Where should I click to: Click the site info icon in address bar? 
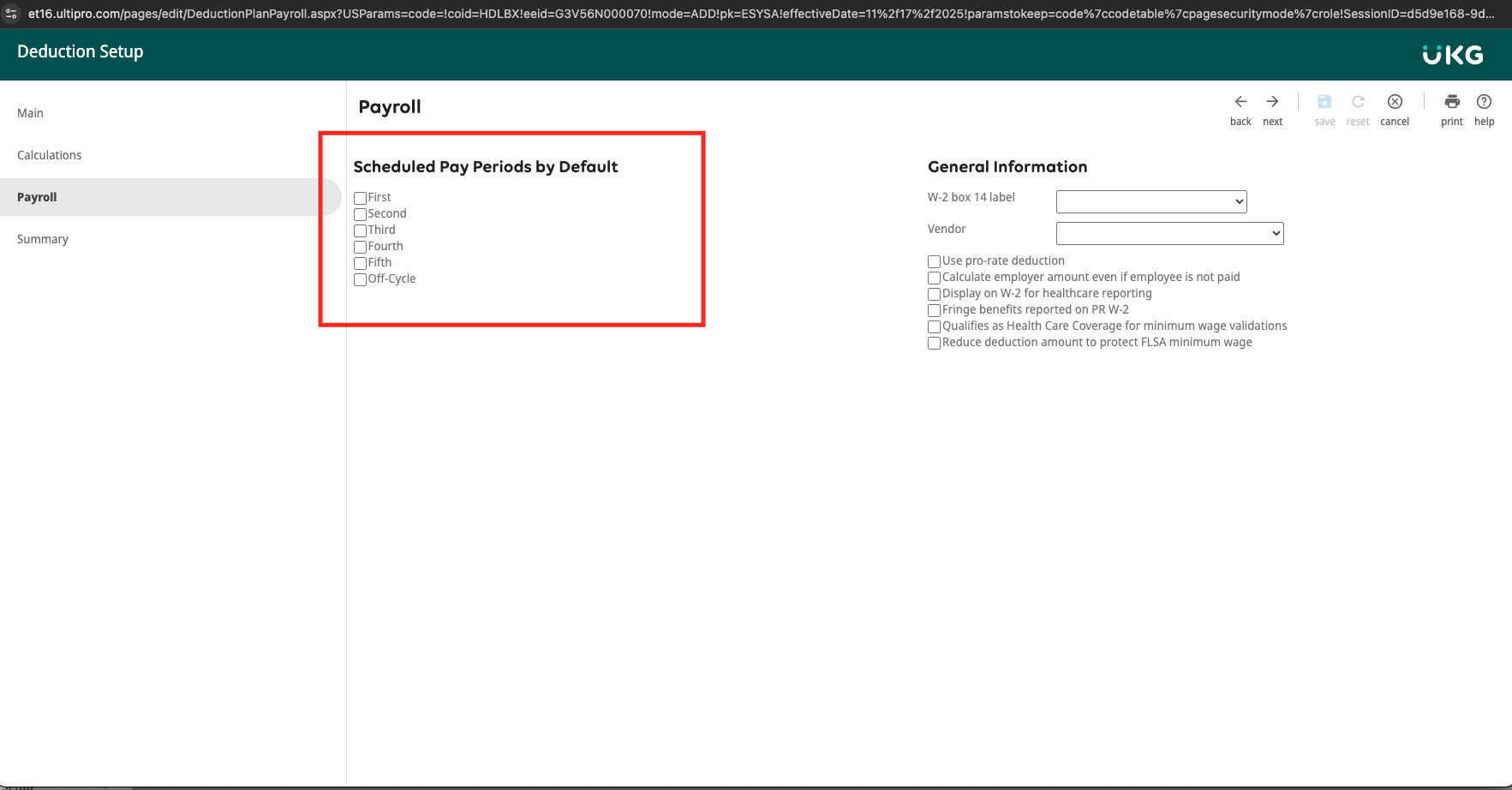pos(12,14)
